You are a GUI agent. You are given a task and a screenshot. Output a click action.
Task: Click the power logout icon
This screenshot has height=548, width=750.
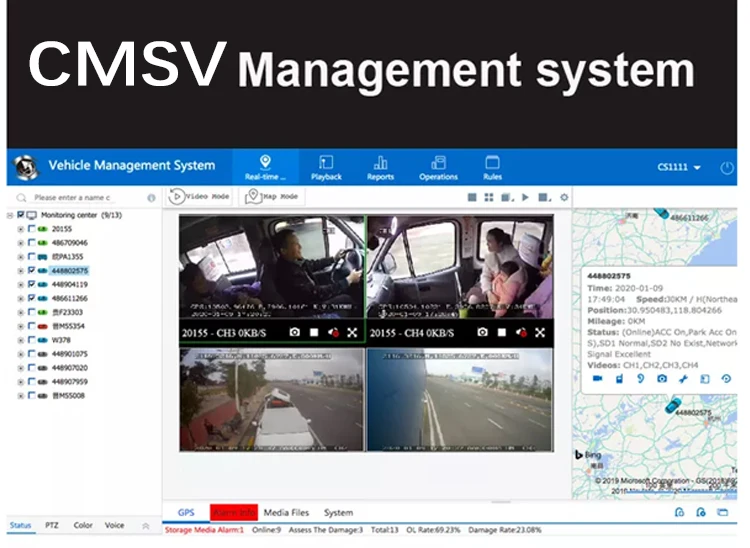(727, 167)
